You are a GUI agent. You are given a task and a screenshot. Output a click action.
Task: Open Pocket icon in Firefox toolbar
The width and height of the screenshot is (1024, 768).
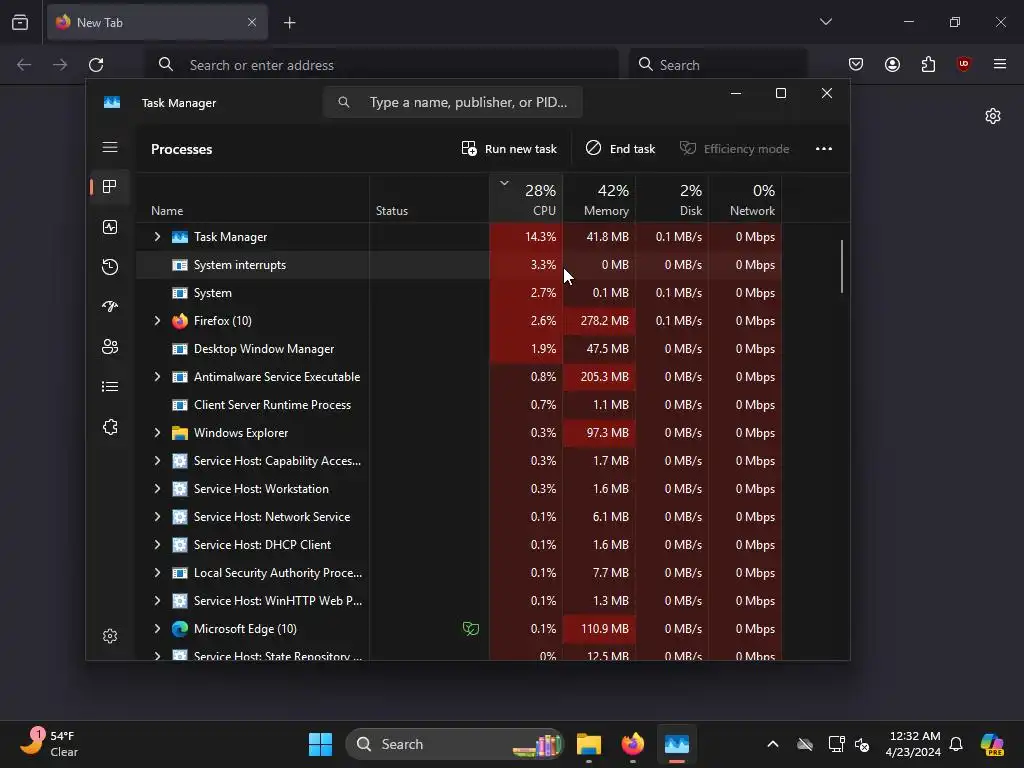coord(856,64)
